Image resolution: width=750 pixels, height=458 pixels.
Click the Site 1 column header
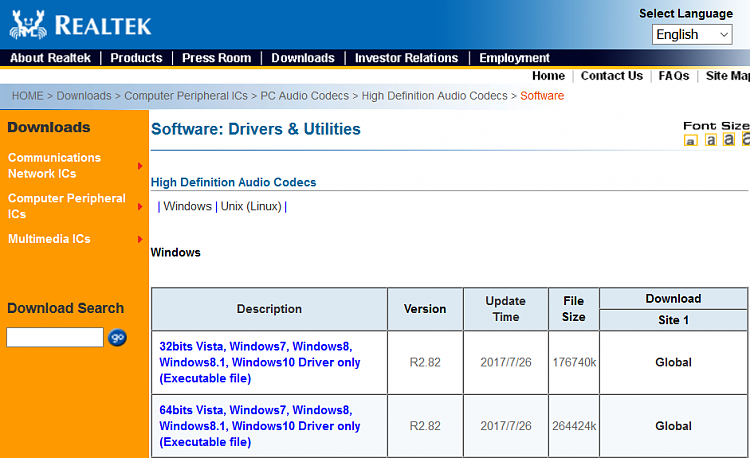673,320
